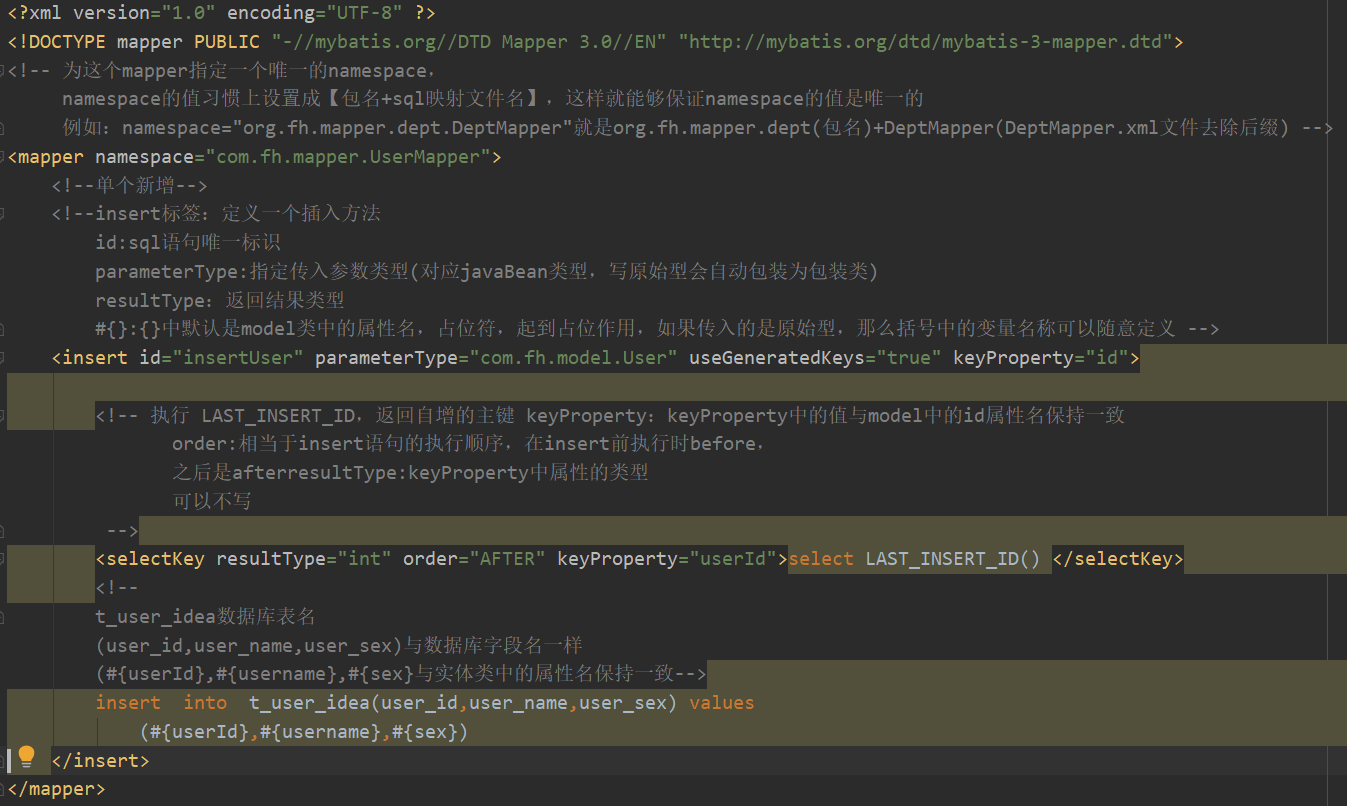The width and height of the screenshot is (1347, 806).
Task: Click the comment line starting '#{}:{}中默认是model类'
Action: [x=657, y=329]
